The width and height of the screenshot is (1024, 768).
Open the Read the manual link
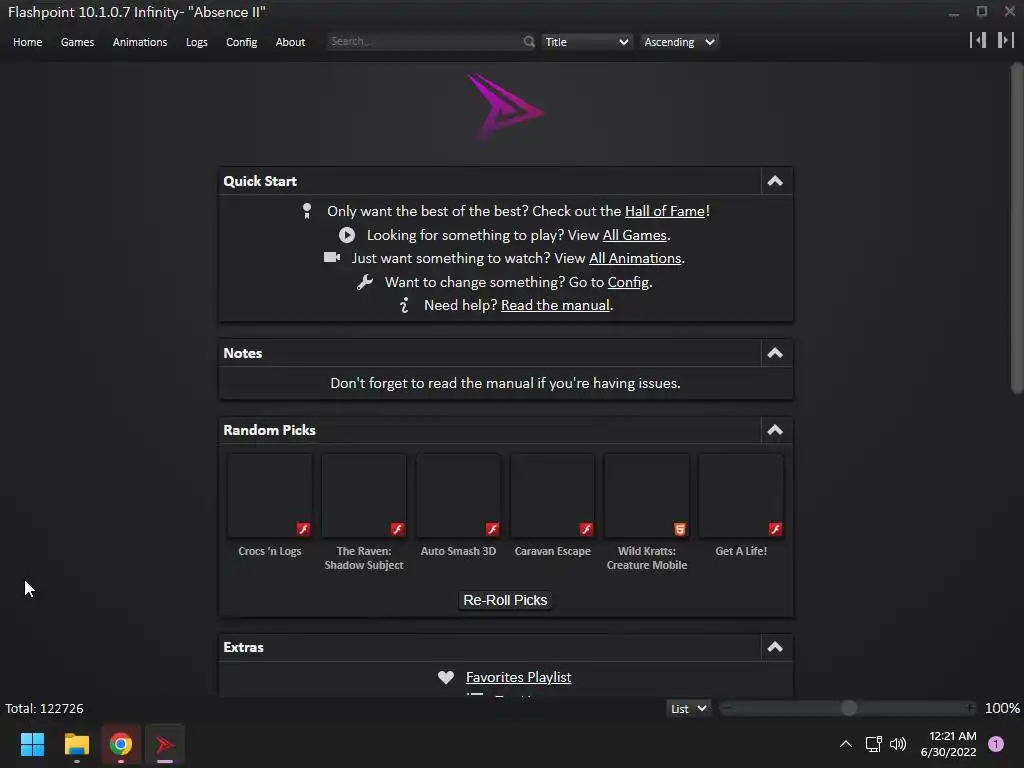[x=555, y=305]
